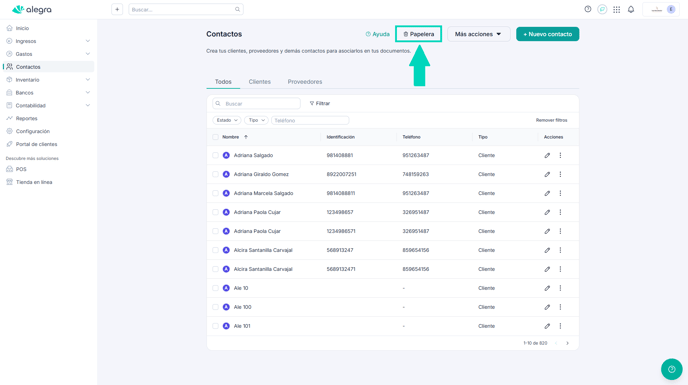This screenshot has width=688, height=385.
Task: Check the Adriana Marcela Salgado checkbox
Action: [x=215, y=193]
